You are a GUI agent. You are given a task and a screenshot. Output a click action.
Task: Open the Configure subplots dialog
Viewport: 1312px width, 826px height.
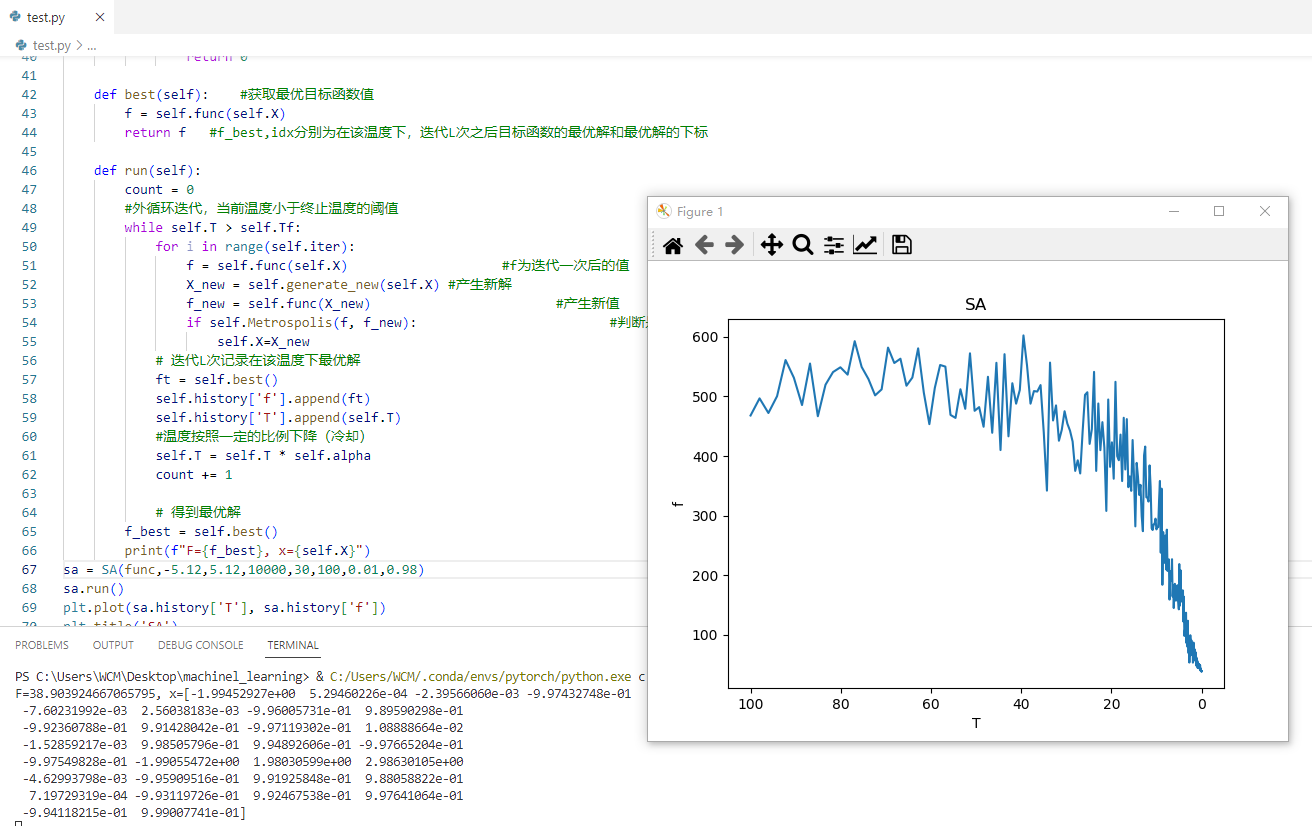(x=833, y=244)
